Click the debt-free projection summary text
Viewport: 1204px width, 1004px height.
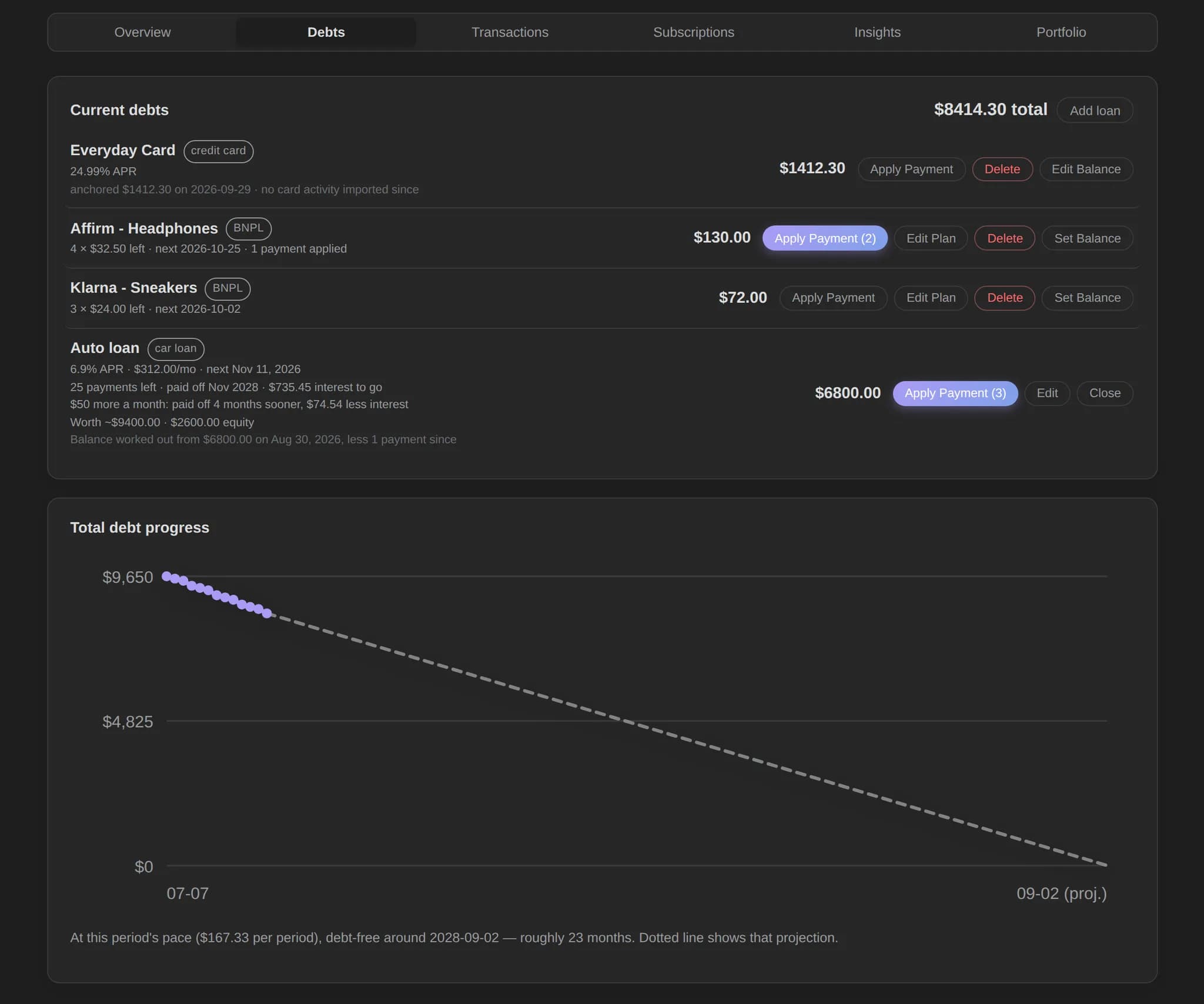pos(454,938)
